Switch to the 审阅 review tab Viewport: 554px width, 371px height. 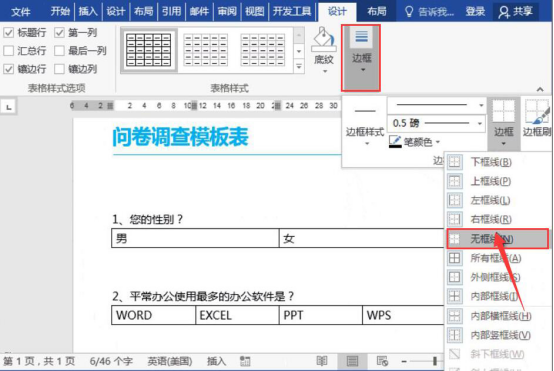click(227, 11)
